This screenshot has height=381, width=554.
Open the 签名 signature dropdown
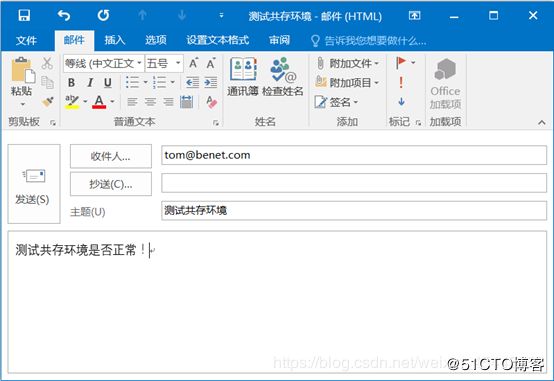[337, 102]
